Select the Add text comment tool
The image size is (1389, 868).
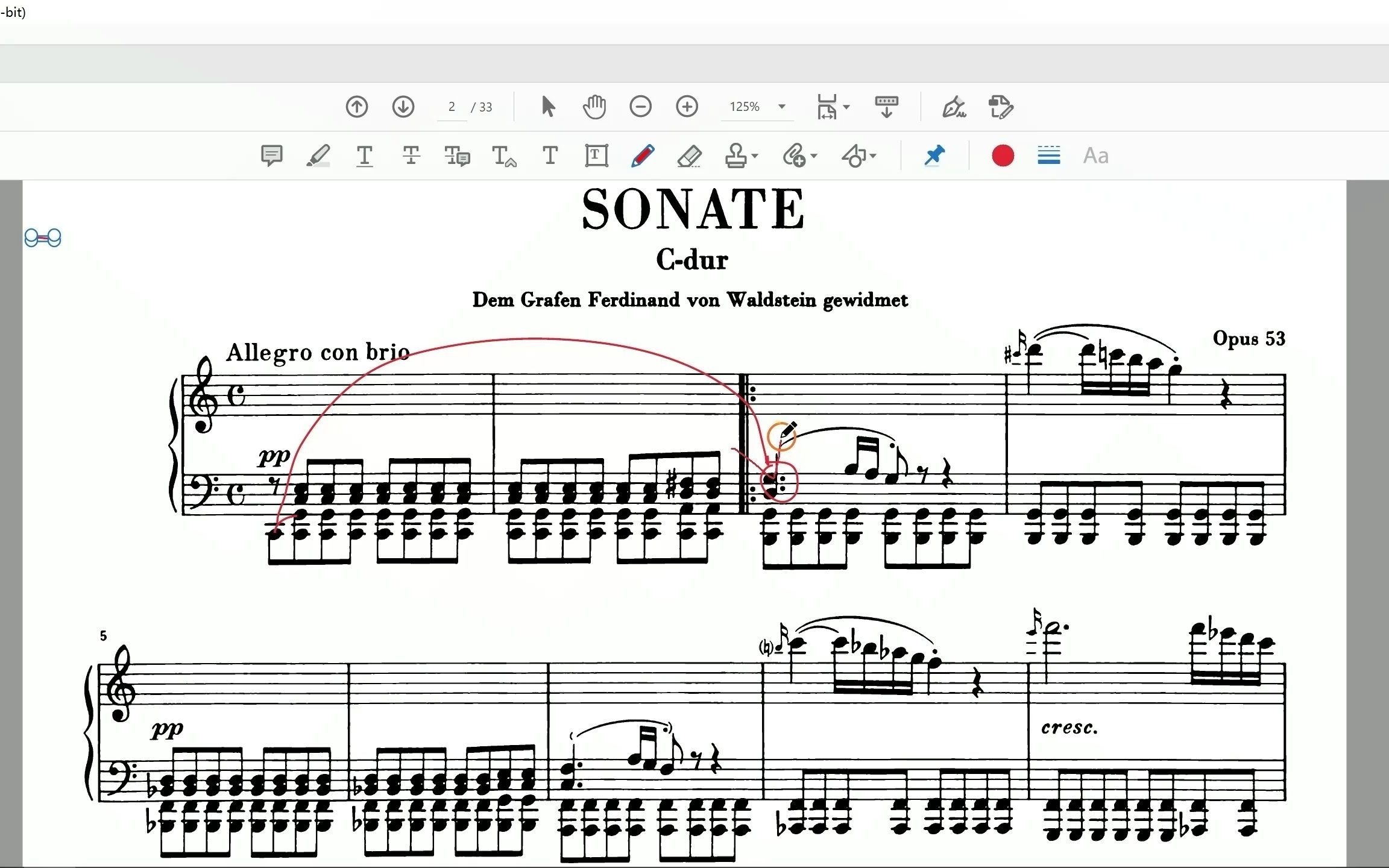tap(550, 156)
